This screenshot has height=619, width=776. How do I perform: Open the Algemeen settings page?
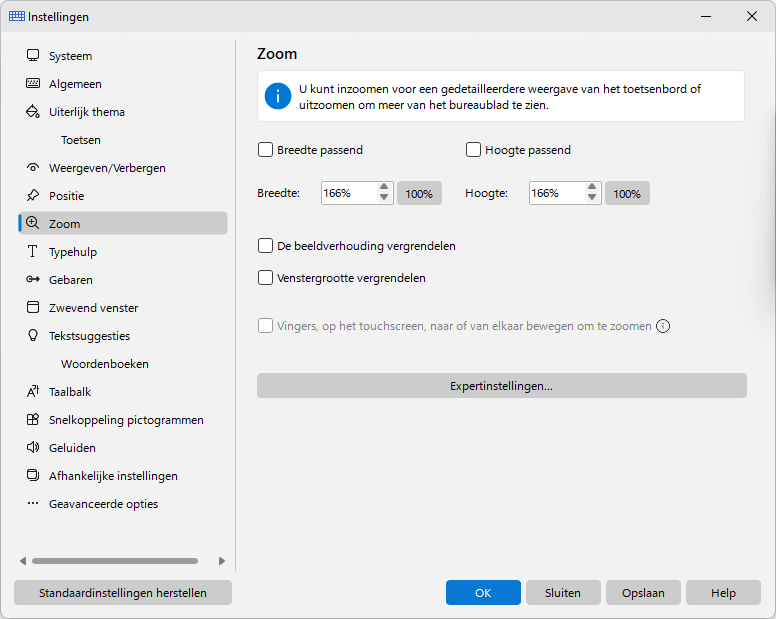point(123,84)
